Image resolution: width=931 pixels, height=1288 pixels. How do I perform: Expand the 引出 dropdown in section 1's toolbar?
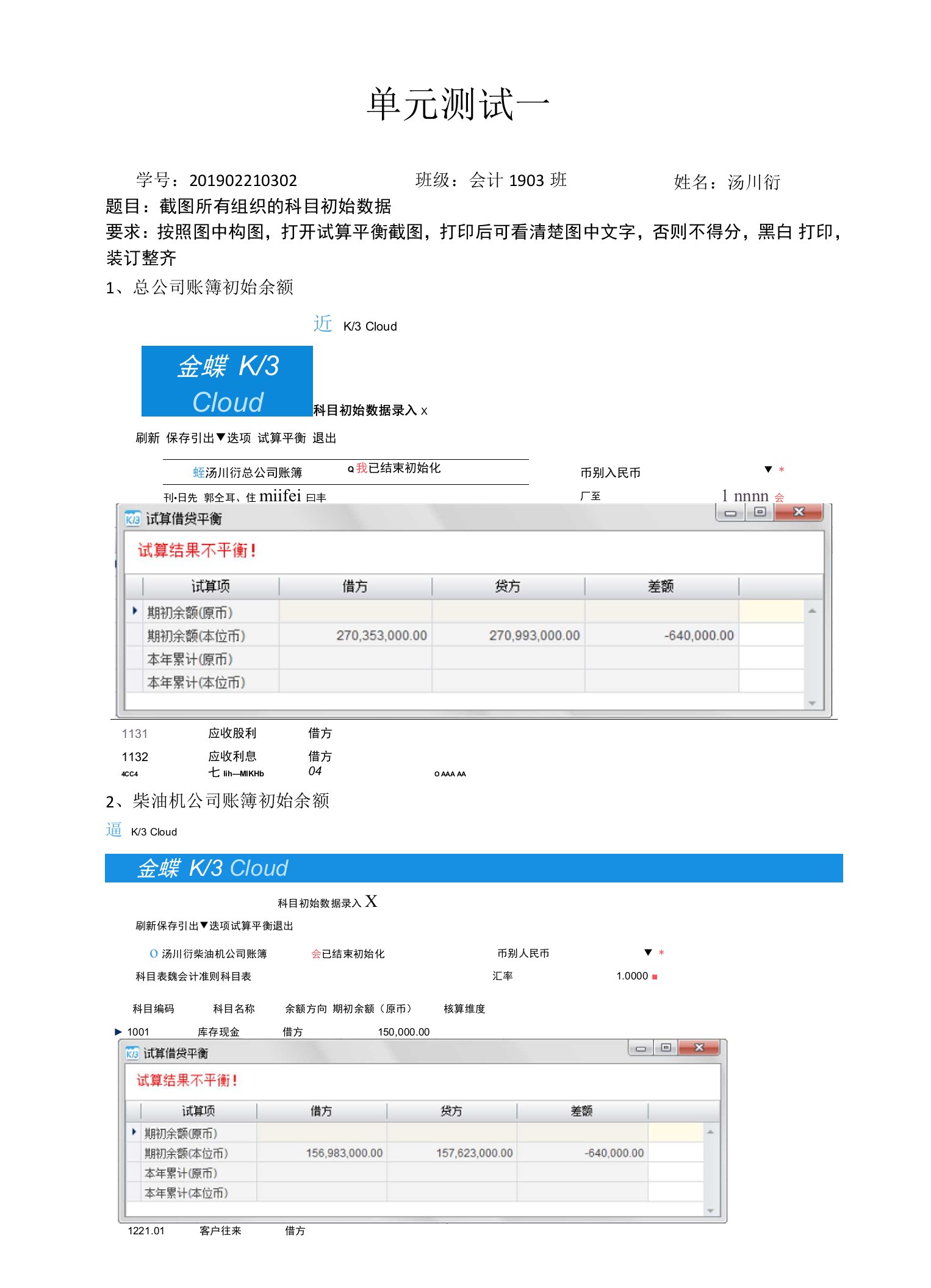click(x=221, y=437)
